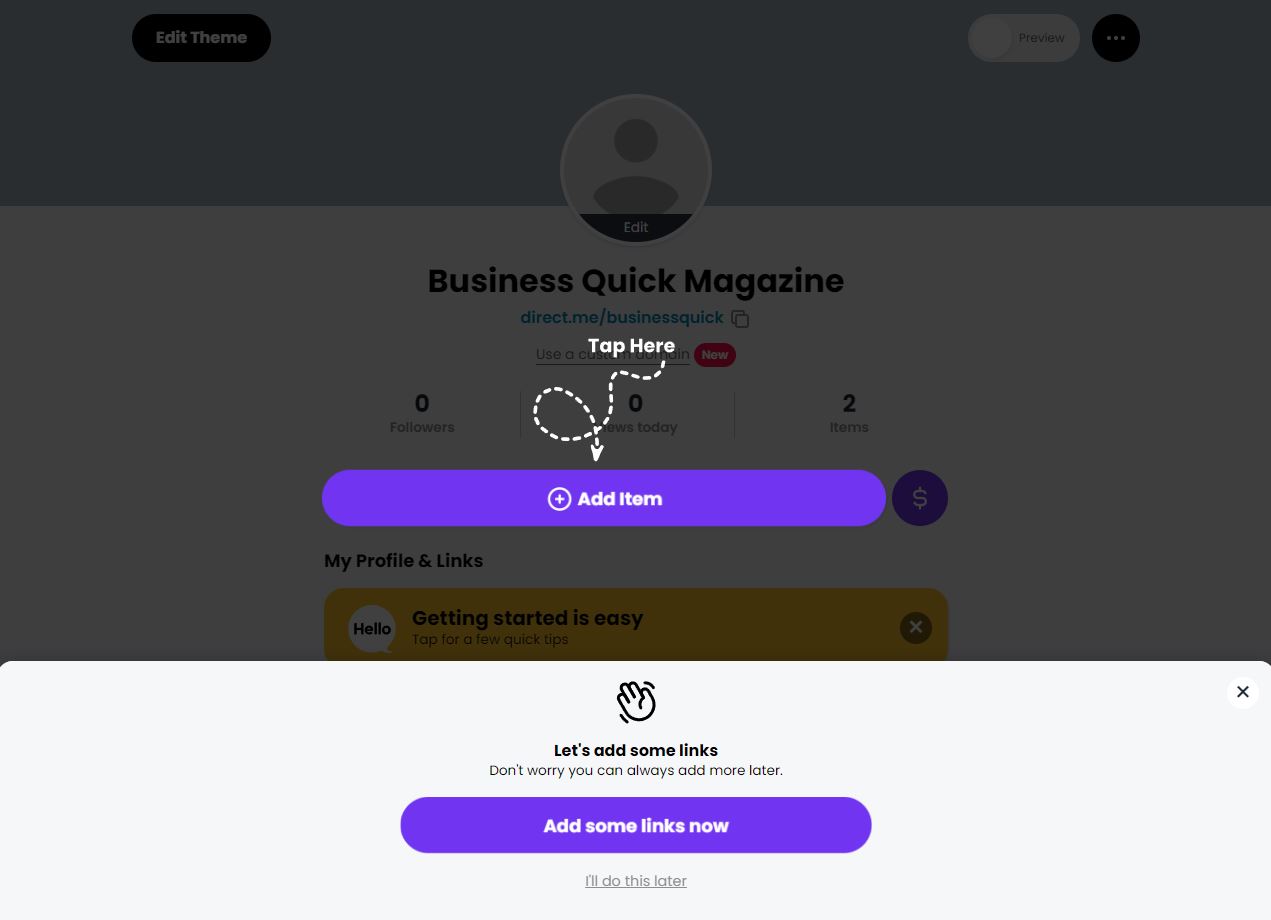View the Followers count
Screen dimensions: 1271x920
pos(422,414)
